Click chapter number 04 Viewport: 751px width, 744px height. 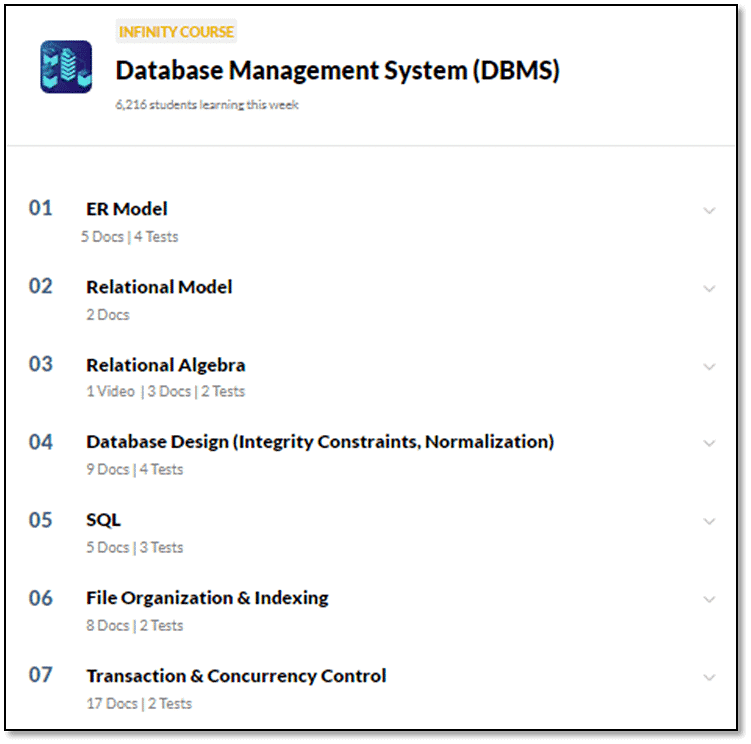click(41, 442)
